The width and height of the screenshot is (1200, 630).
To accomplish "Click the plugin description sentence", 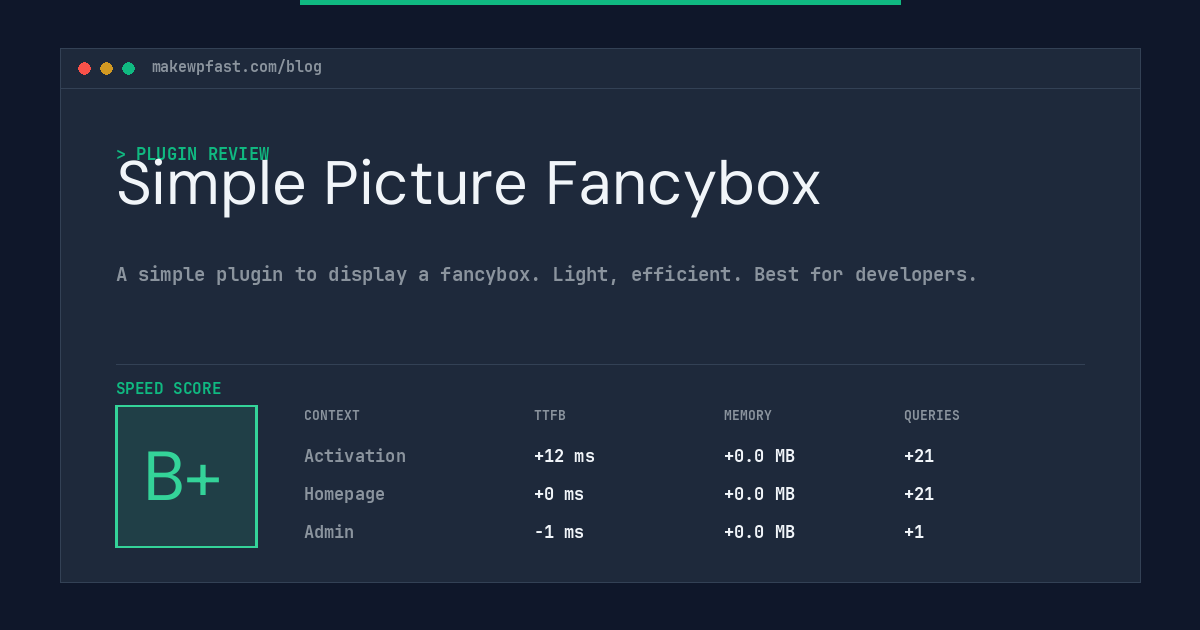I will (547, 274).
